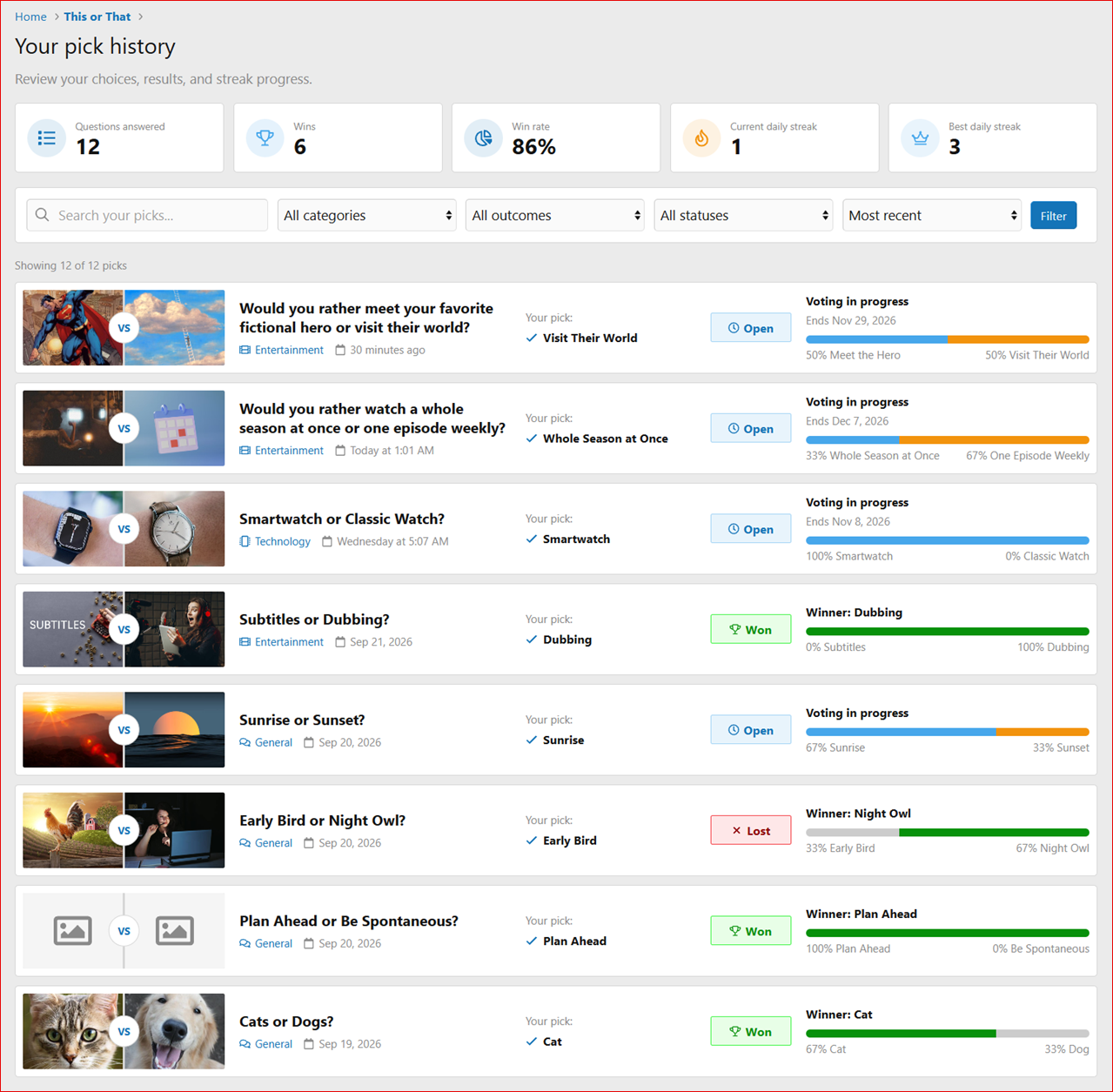Click the VS badge on Cats or Dogs
1113x1092 pixels.
(x=124, y=1031)
